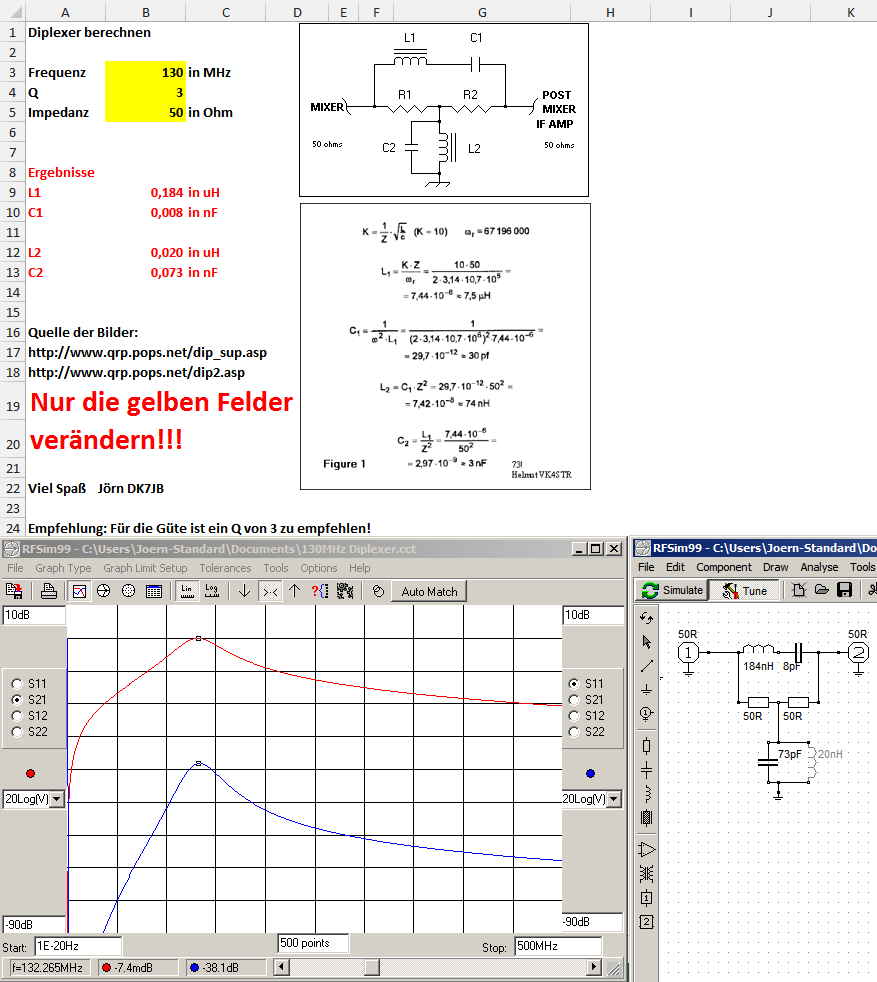Viewport: 877px width, 982px height.
Task: Open the Graph Limit Setup menu
Action: click(145, 567)
